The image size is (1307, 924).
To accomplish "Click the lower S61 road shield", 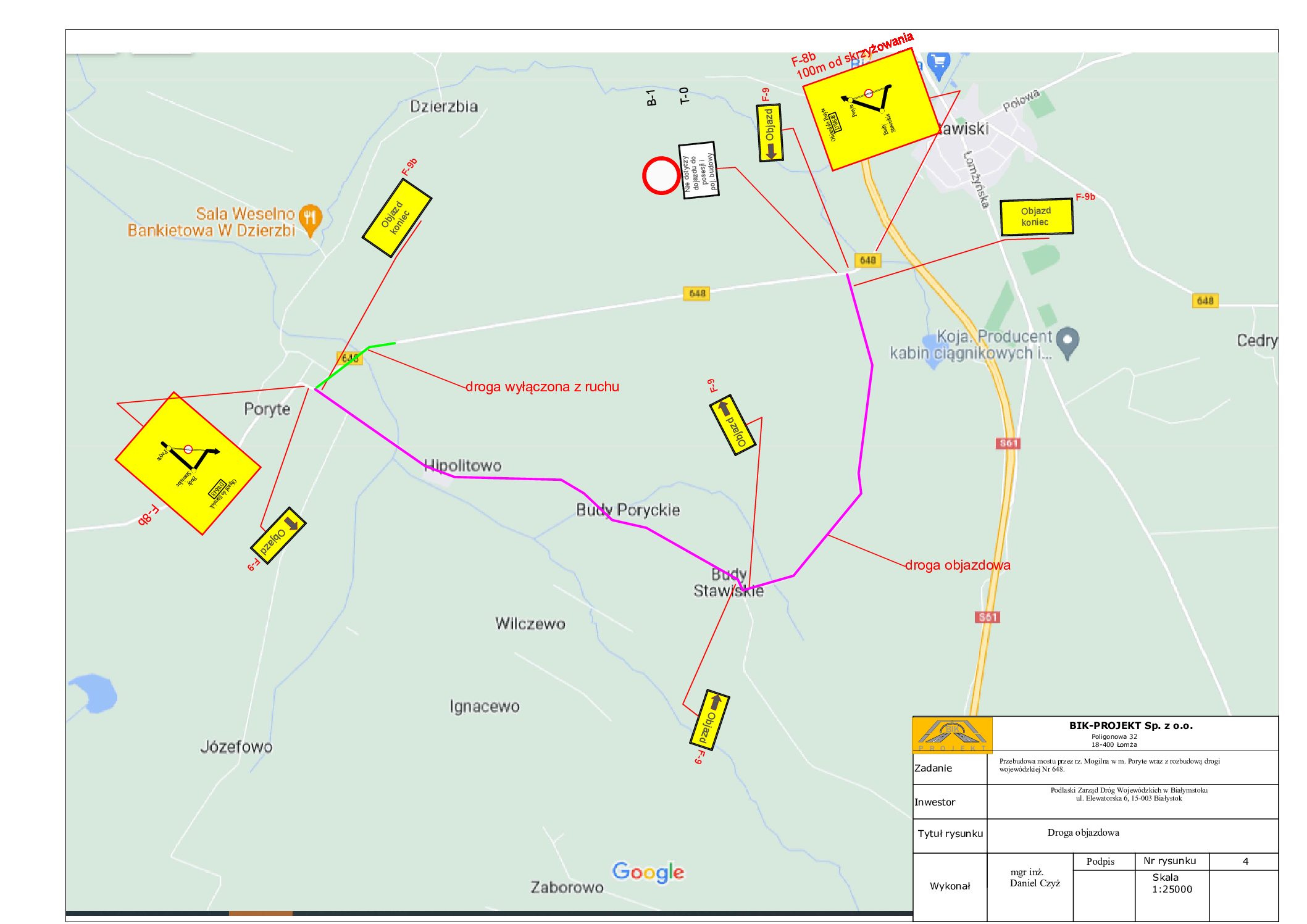I will (987, 617).
